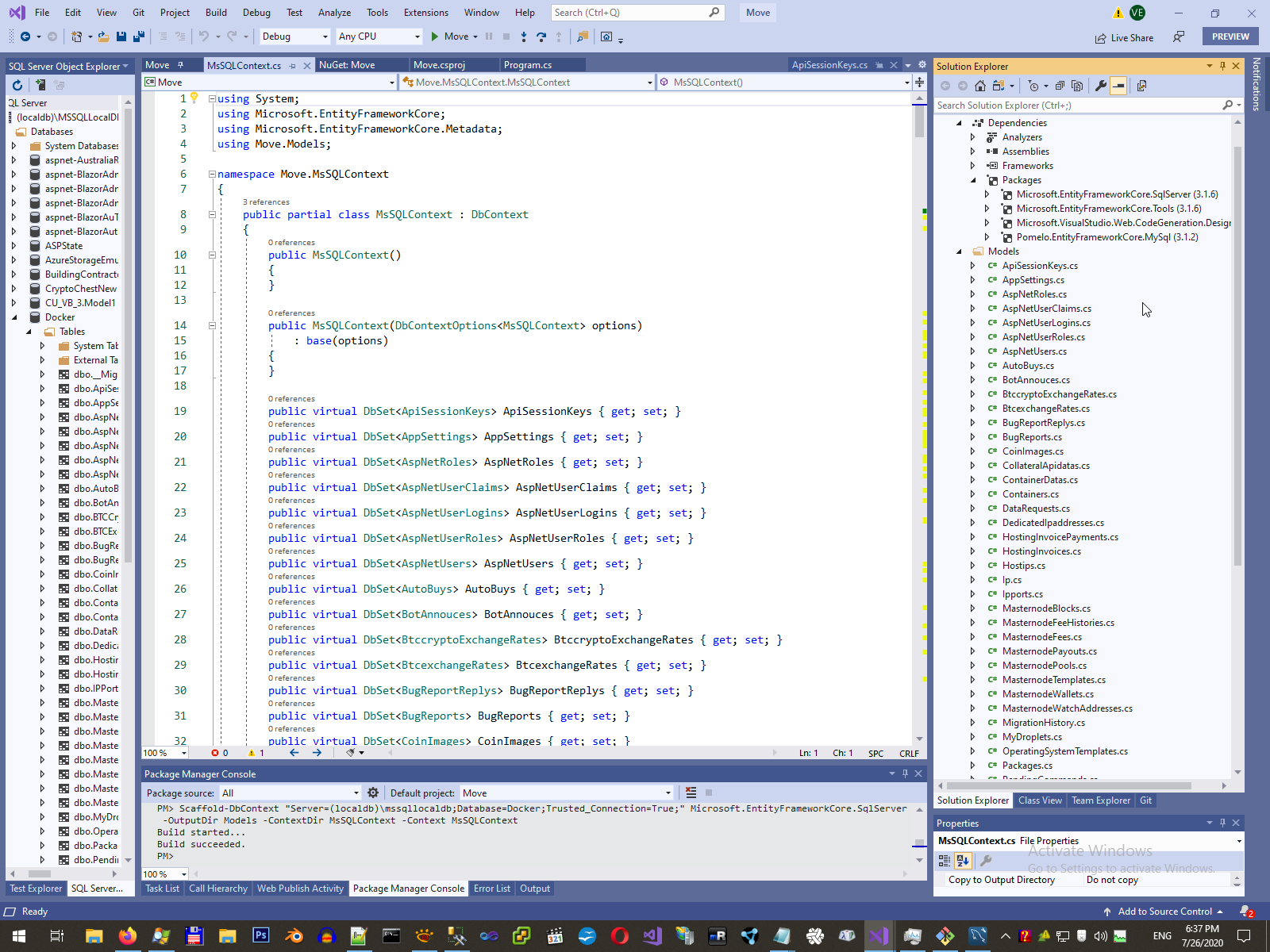Clear the Package Manager Console output
This screenshot has width=1270, height=952.
691,793
